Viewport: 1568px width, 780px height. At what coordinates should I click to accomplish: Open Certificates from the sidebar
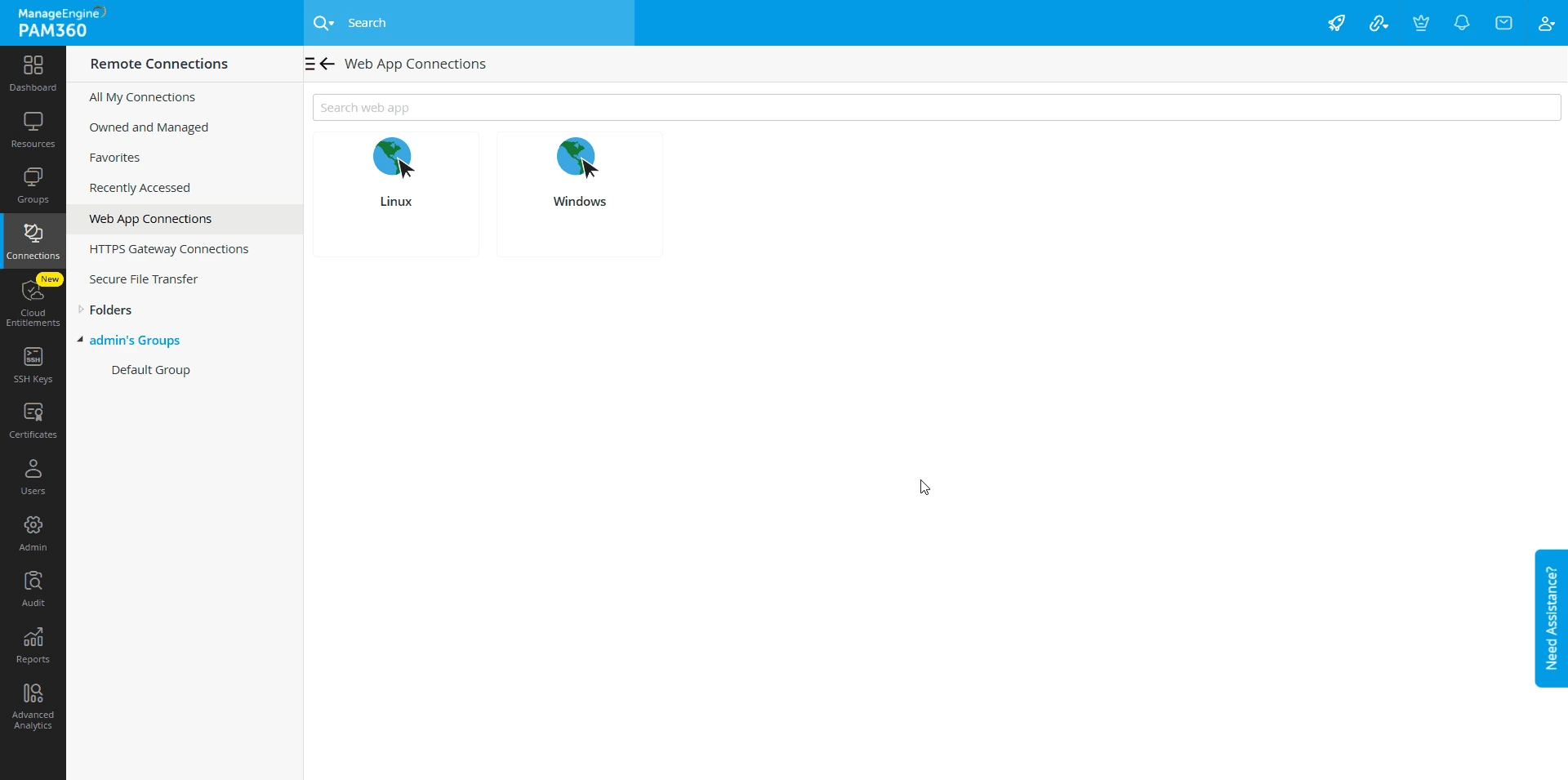tap(33, 421)
